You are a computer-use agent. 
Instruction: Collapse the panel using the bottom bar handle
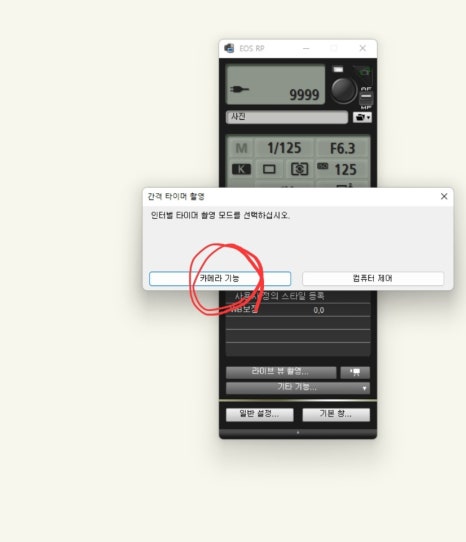pyautogui.click(x=298, y=433)
